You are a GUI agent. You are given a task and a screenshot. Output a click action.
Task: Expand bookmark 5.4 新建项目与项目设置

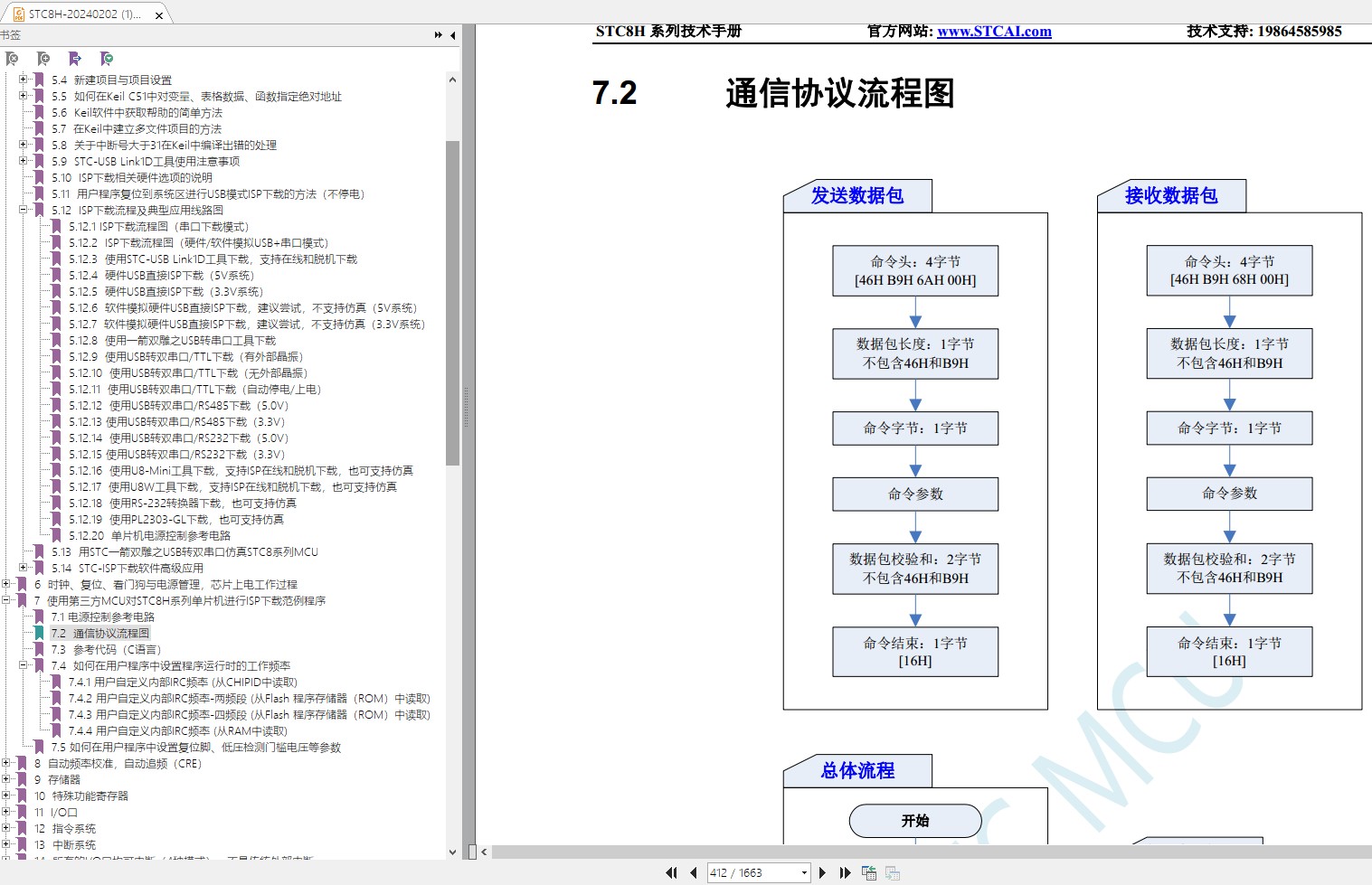tap(24, 80)
